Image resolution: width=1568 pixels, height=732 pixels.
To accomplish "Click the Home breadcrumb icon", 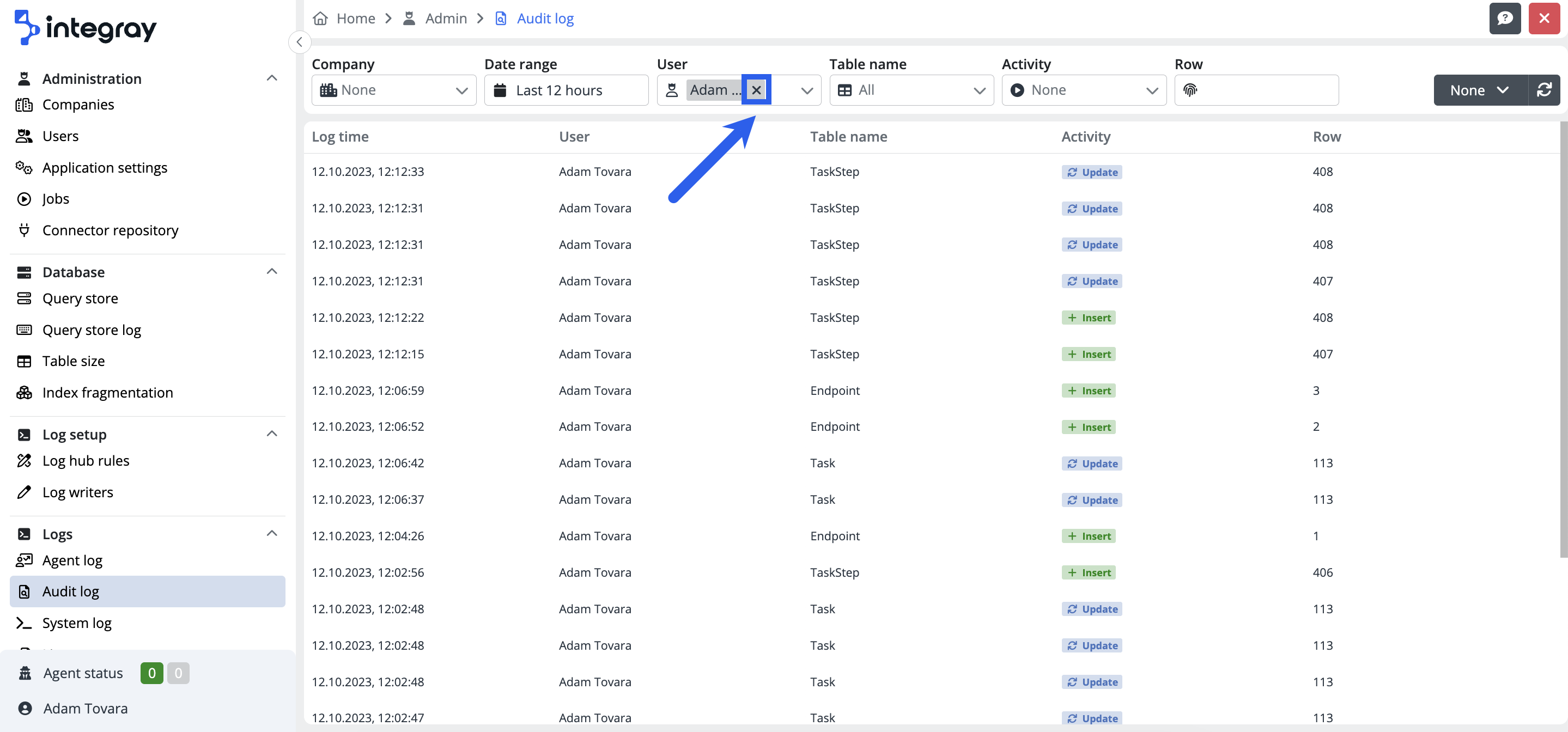I will tap(320, 19).
